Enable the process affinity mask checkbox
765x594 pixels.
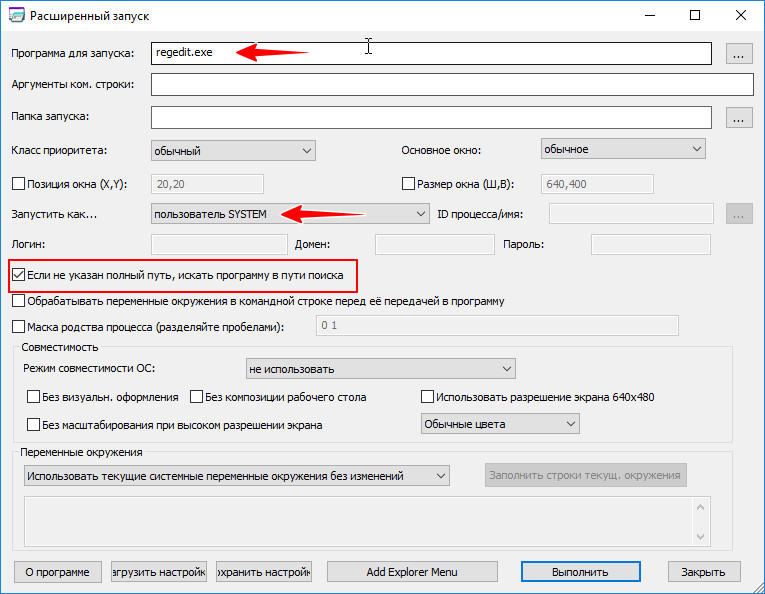19,326
